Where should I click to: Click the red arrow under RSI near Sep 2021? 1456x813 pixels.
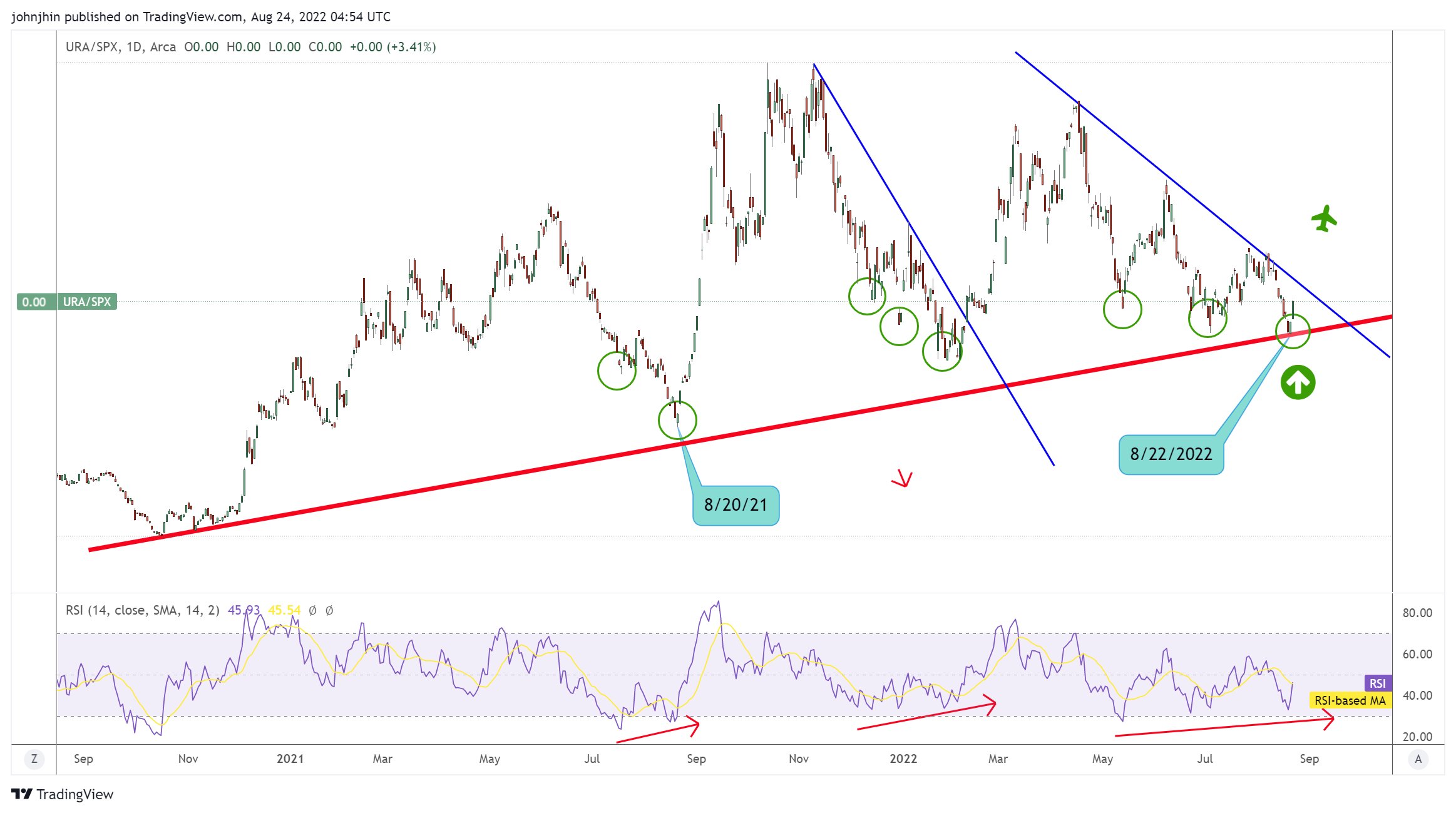coord(657,732)
